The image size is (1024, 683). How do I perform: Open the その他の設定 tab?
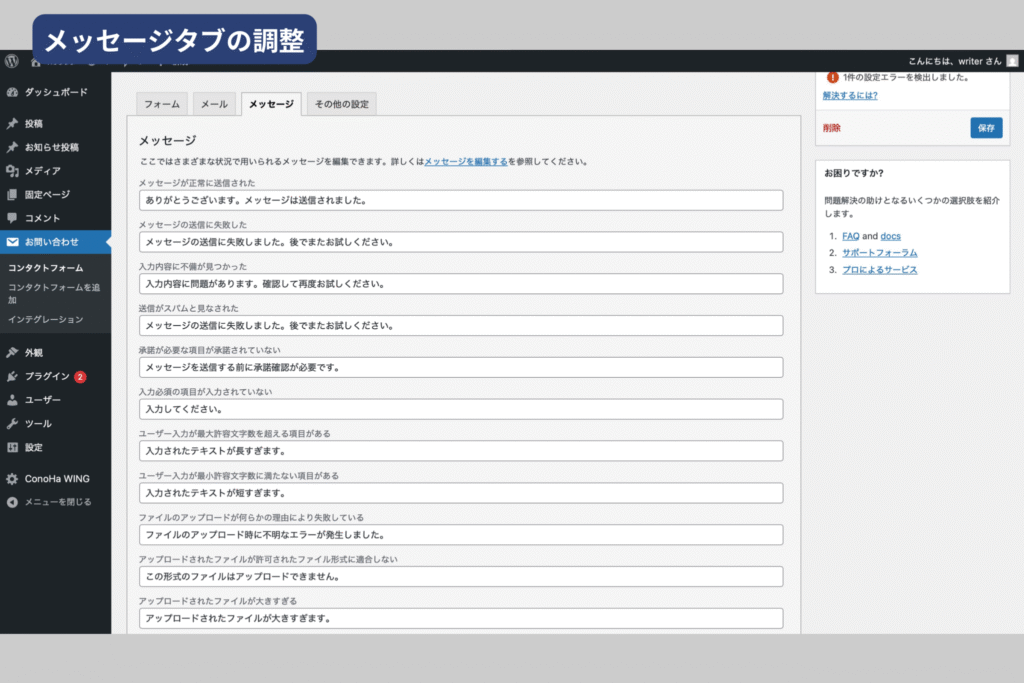click(x=341, y=104)
